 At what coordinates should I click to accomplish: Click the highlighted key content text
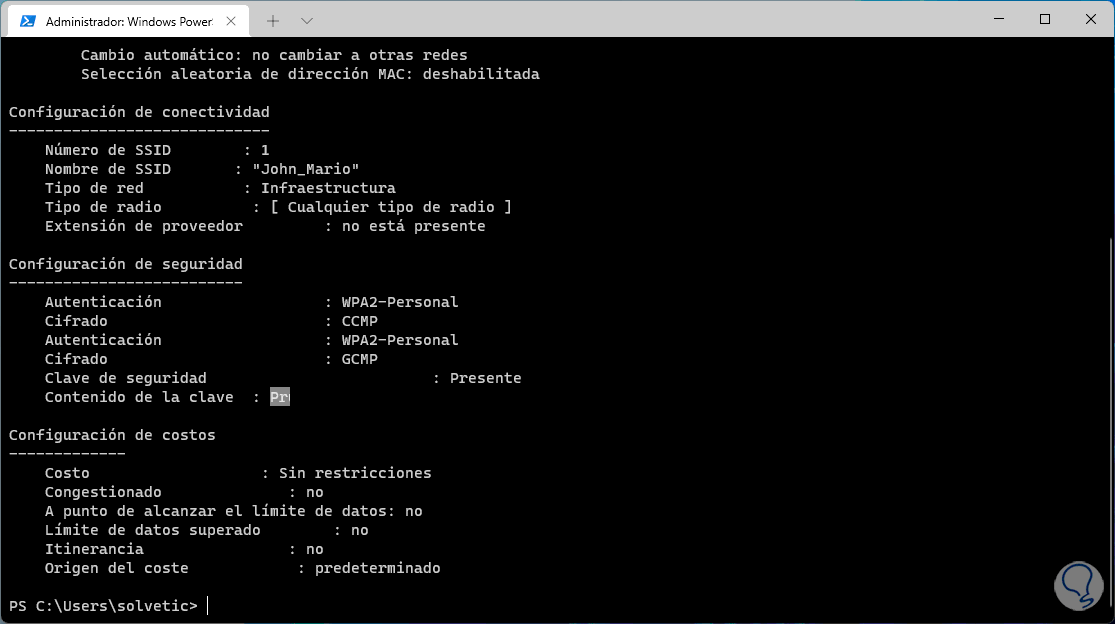tap(280, 398)
